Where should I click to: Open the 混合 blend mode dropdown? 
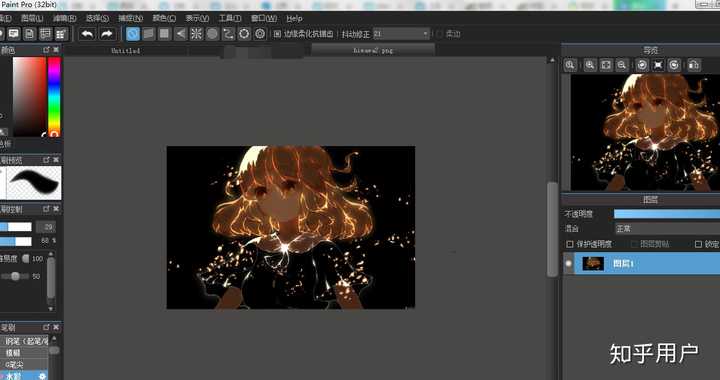pos(667,228)
